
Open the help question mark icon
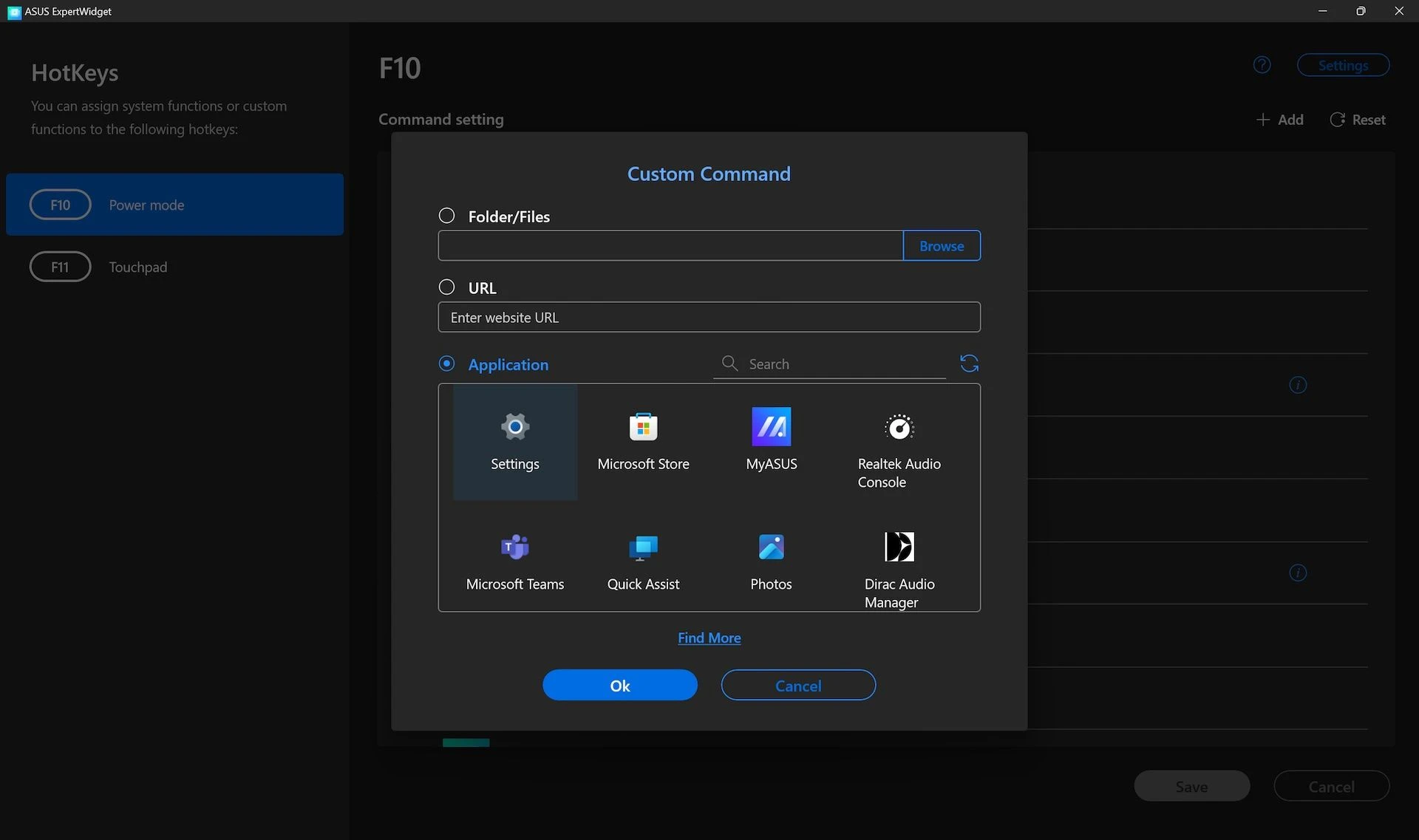1262,65
